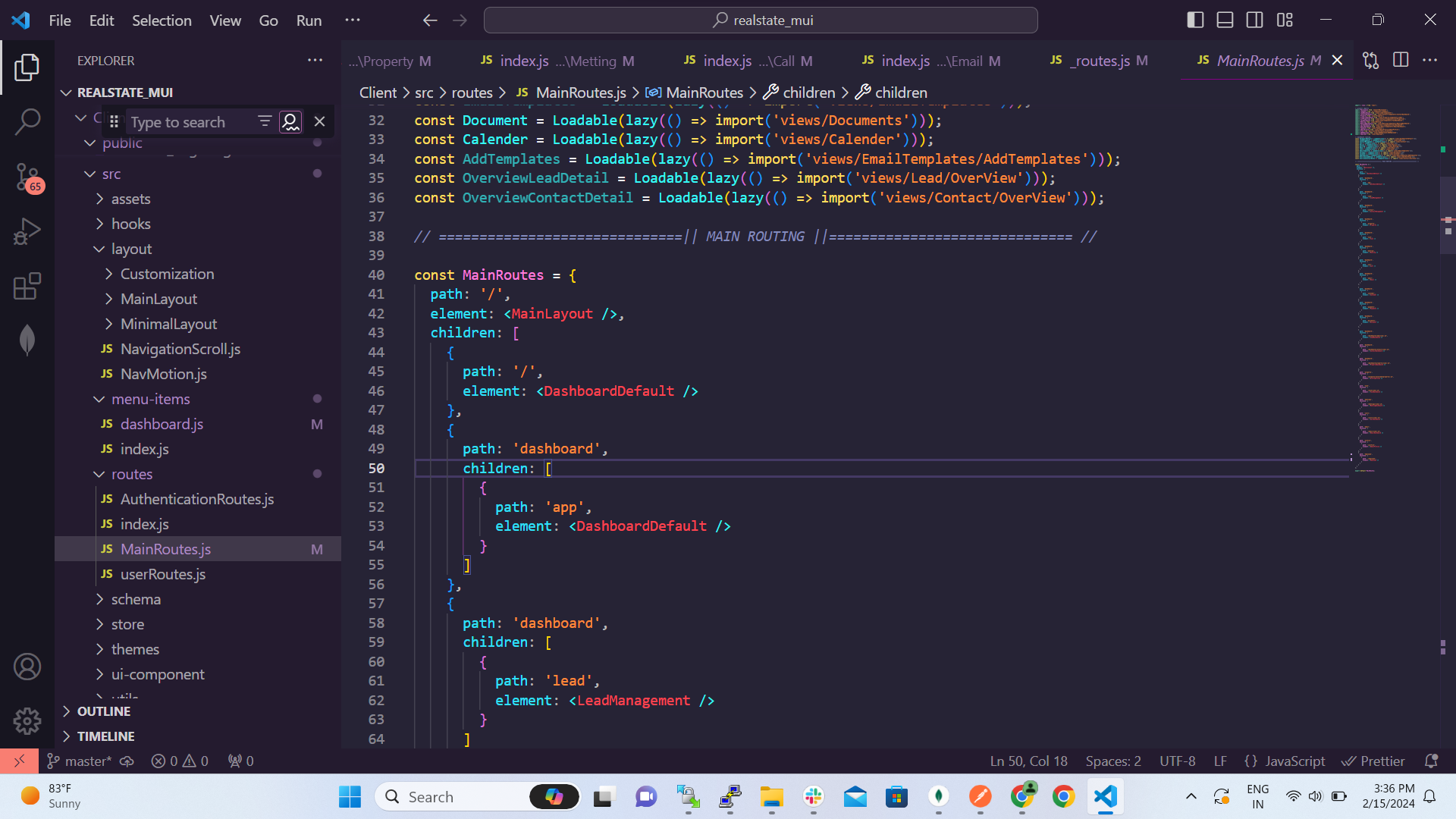
Task: Toggle Primary Side Bar layout button
Action: [x=1195, y=20]
